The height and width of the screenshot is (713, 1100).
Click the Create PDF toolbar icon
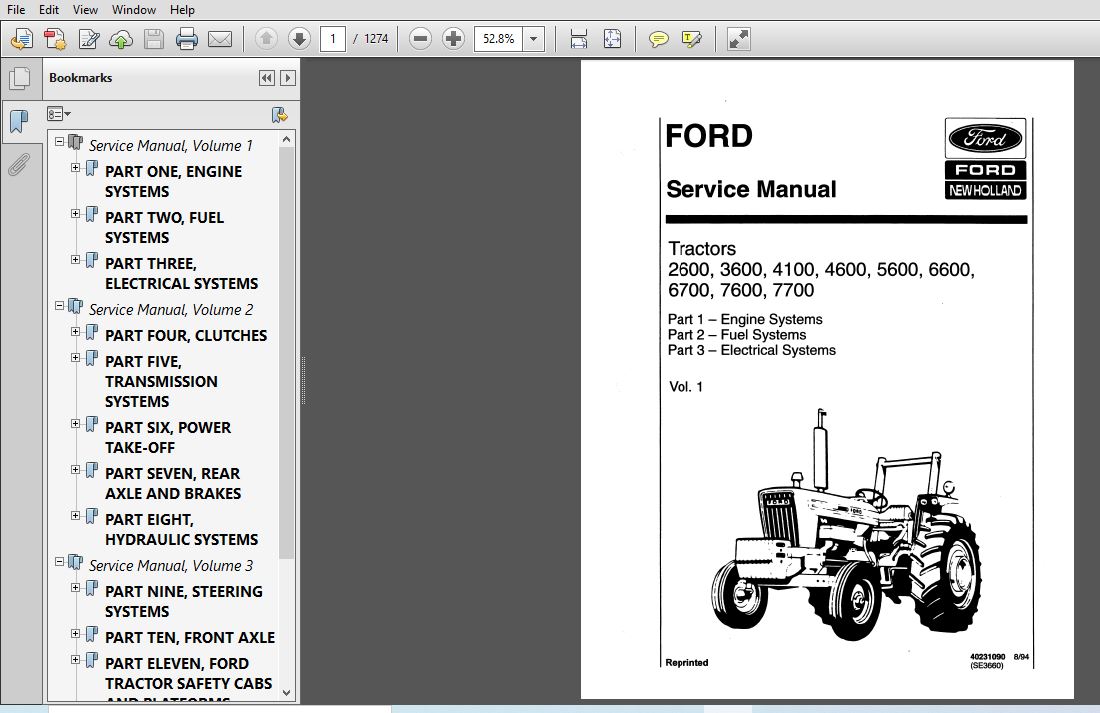tap(55, 39)
